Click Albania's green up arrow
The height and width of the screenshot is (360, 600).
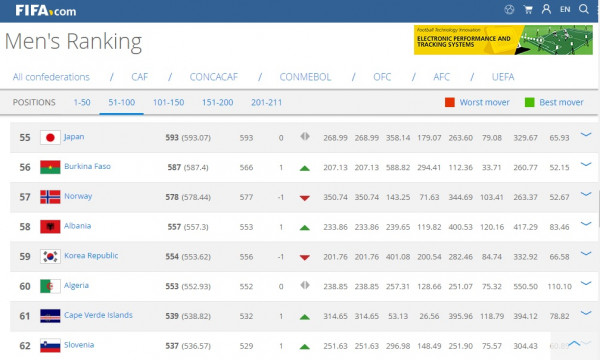point(305,228)
